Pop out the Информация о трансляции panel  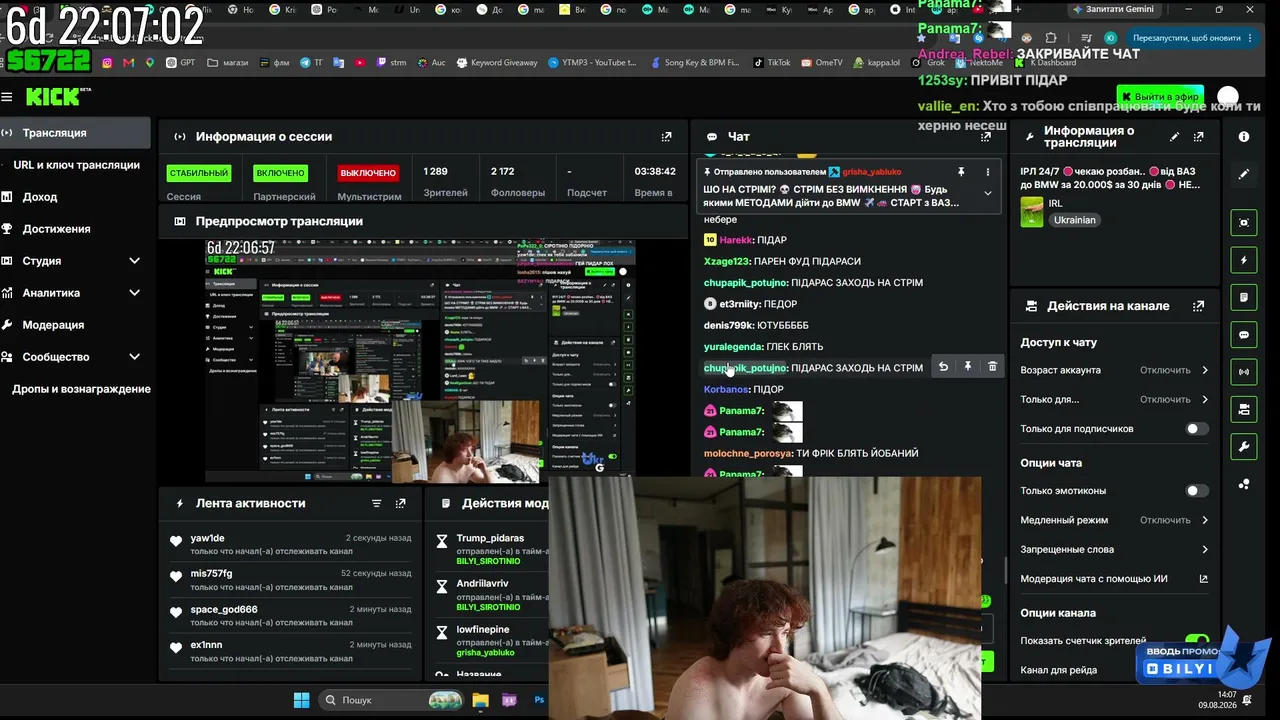pyautogui.click(x=1199, y=137)
